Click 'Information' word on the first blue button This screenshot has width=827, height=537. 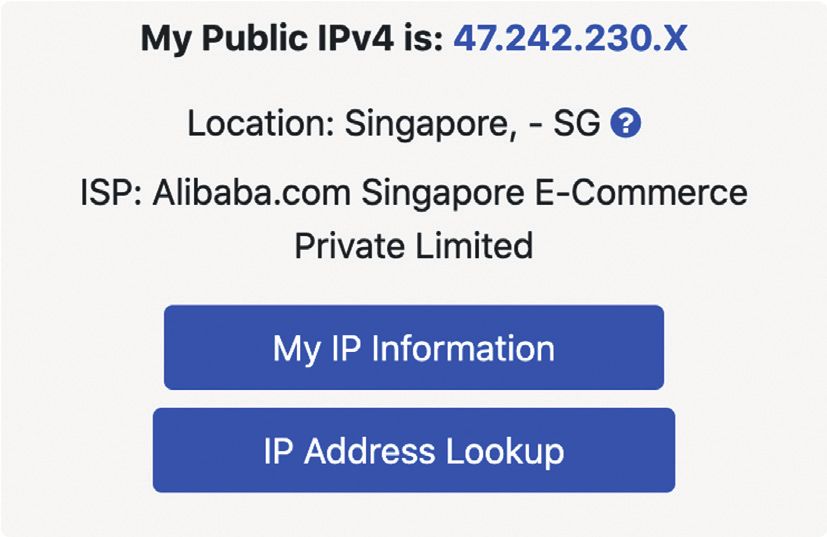coord(463,348)
